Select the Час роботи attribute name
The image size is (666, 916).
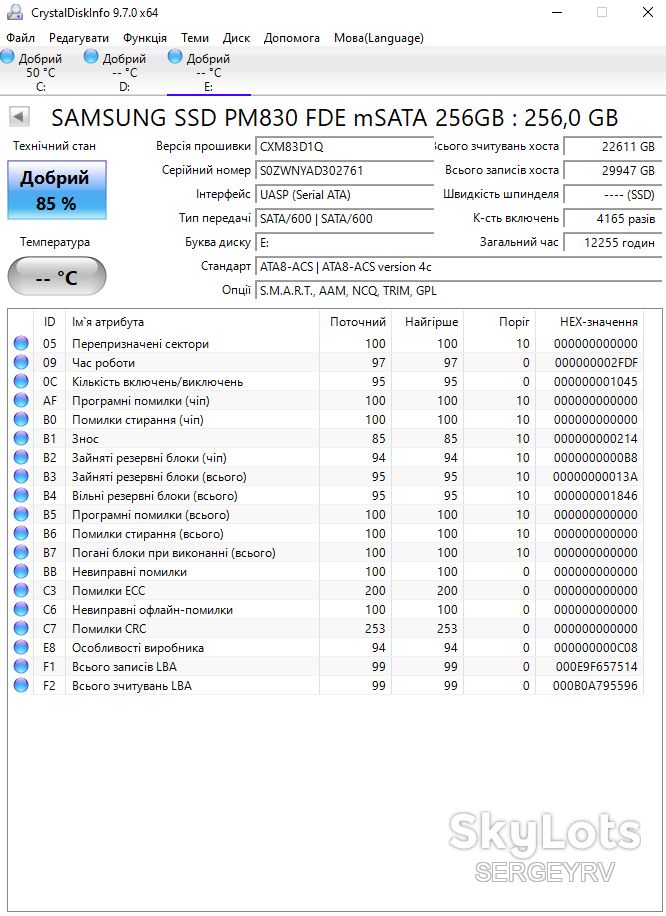pyautogui.click(x=103, y=363)
